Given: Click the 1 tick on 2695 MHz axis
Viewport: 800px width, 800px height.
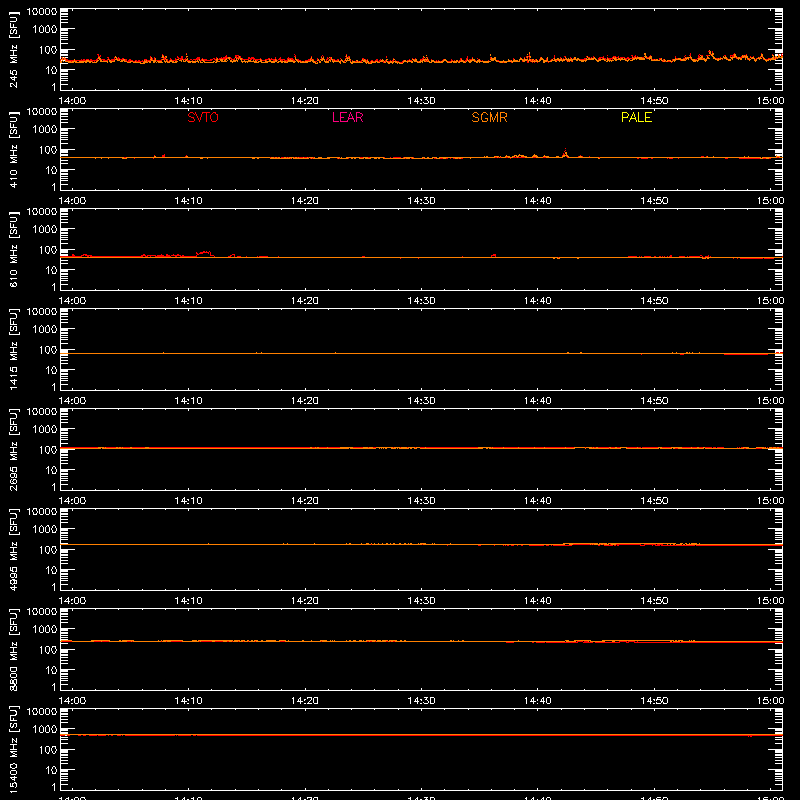Looking at the screenshot, I should (x=54, y=487).
